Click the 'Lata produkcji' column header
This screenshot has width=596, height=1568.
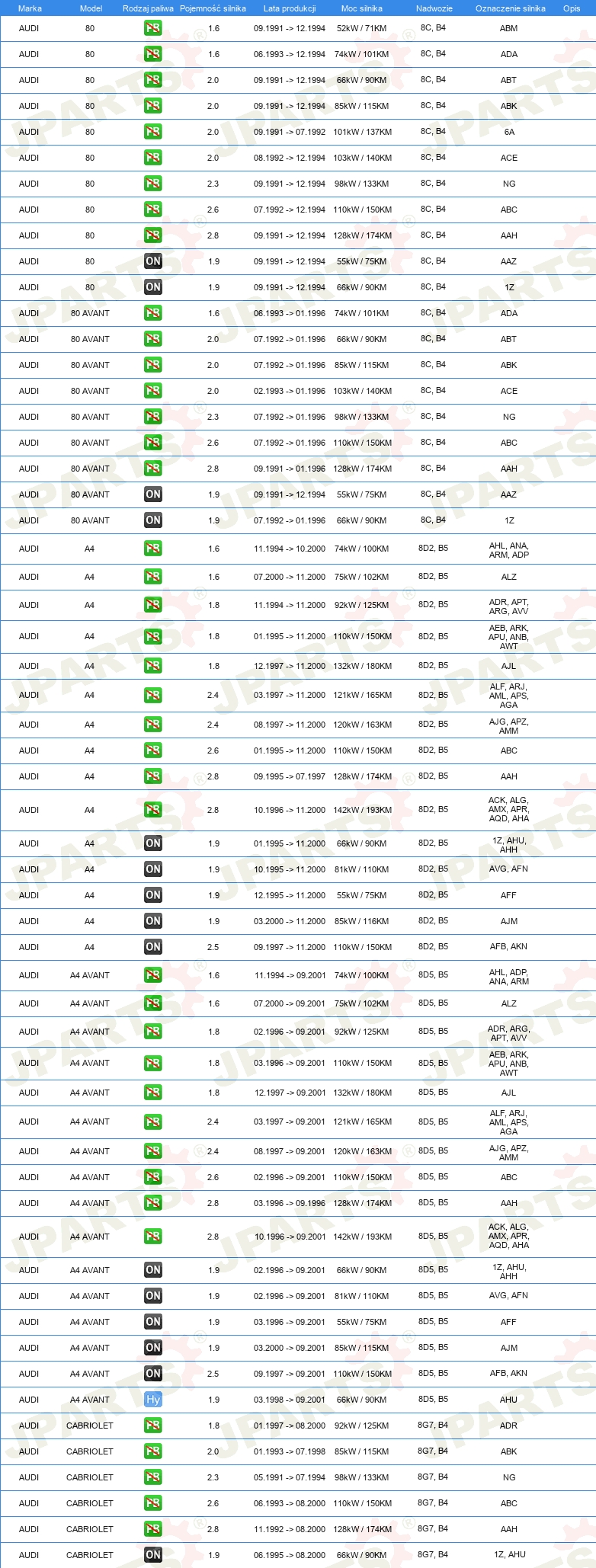point(290,8)
